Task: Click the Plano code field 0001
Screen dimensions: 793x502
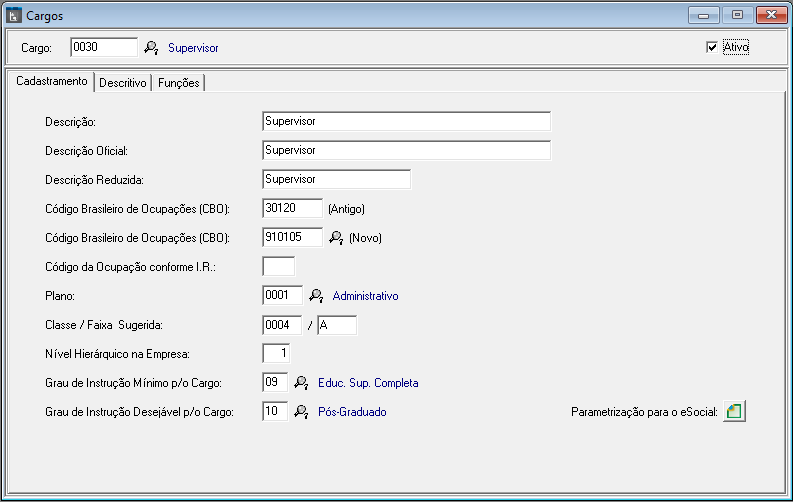Action: (x=283, y=295)
